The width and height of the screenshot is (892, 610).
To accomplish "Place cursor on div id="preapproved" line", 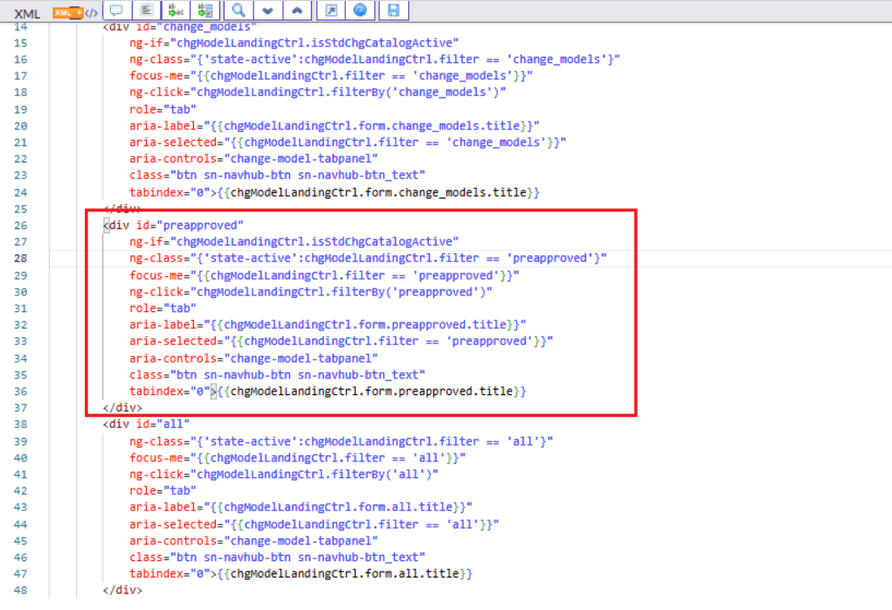I will tap(174, 225).
